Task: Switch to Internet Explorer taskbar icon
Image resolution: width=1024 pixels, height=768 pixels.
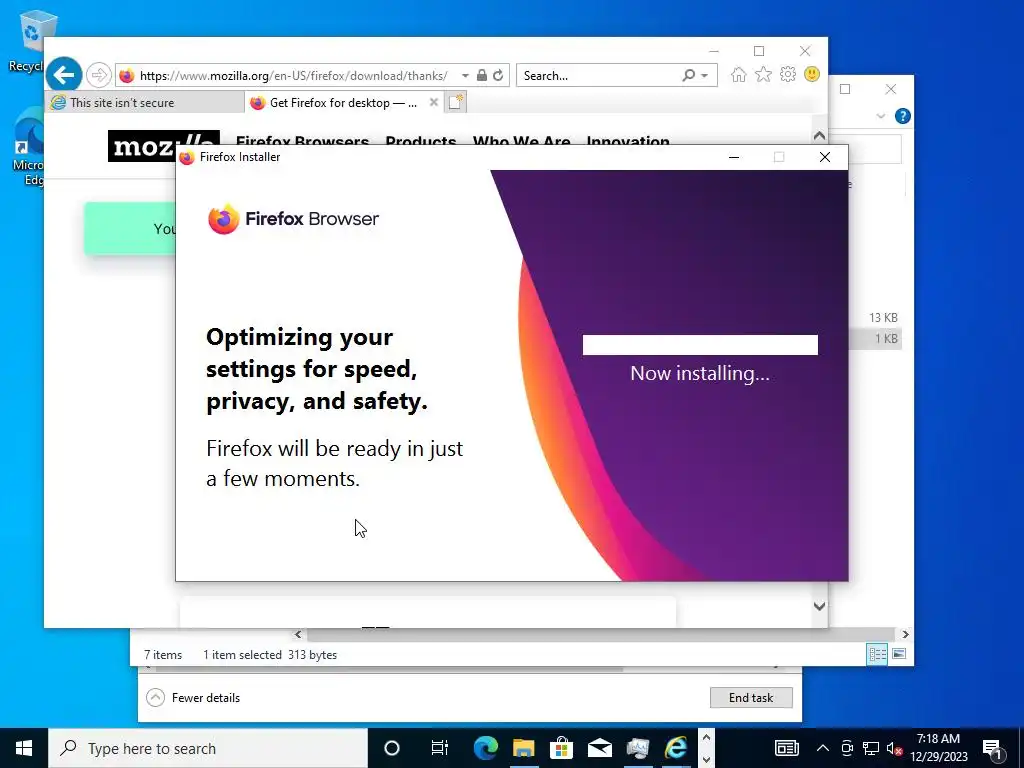Action: pos(675,748)
